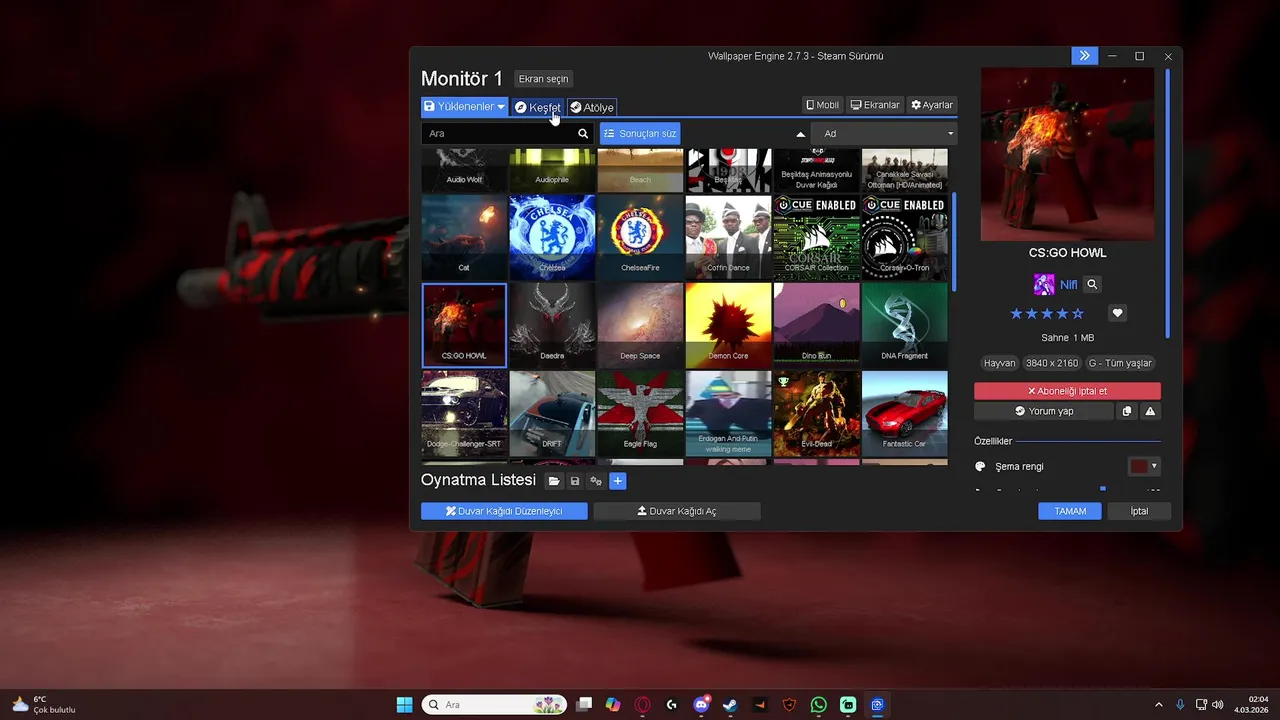
Task: Click the İptal cancel button
Action: pos(1139,511)
